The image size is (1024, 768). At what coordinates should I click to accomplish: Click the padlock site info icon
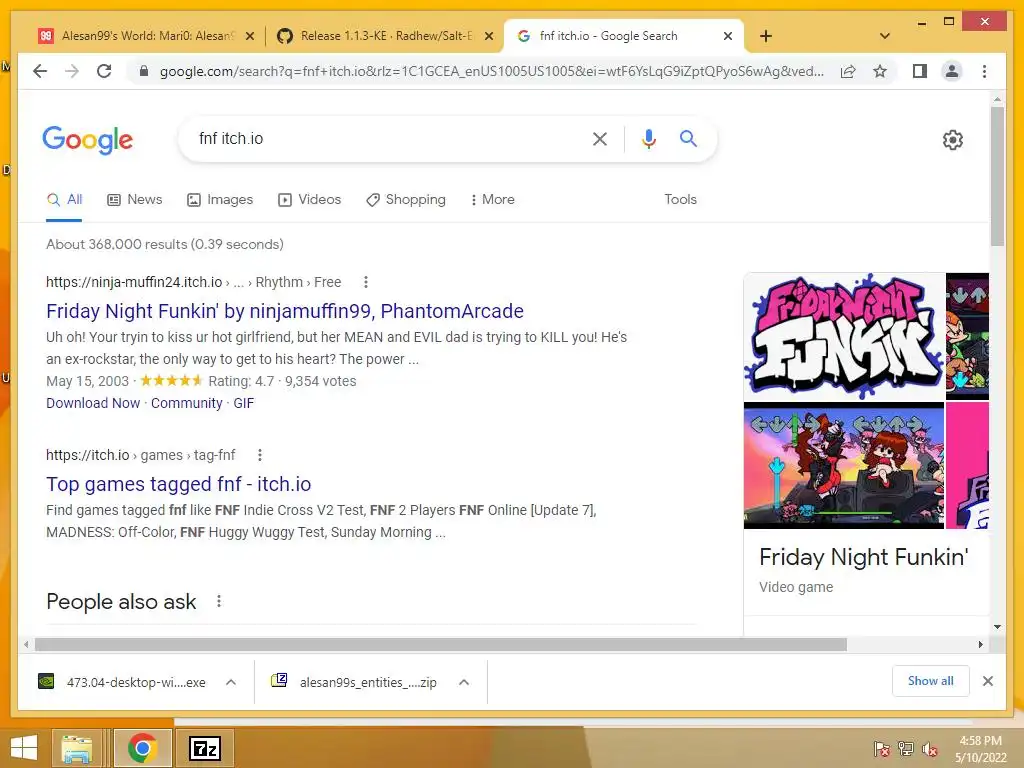[x=144, y=71]
